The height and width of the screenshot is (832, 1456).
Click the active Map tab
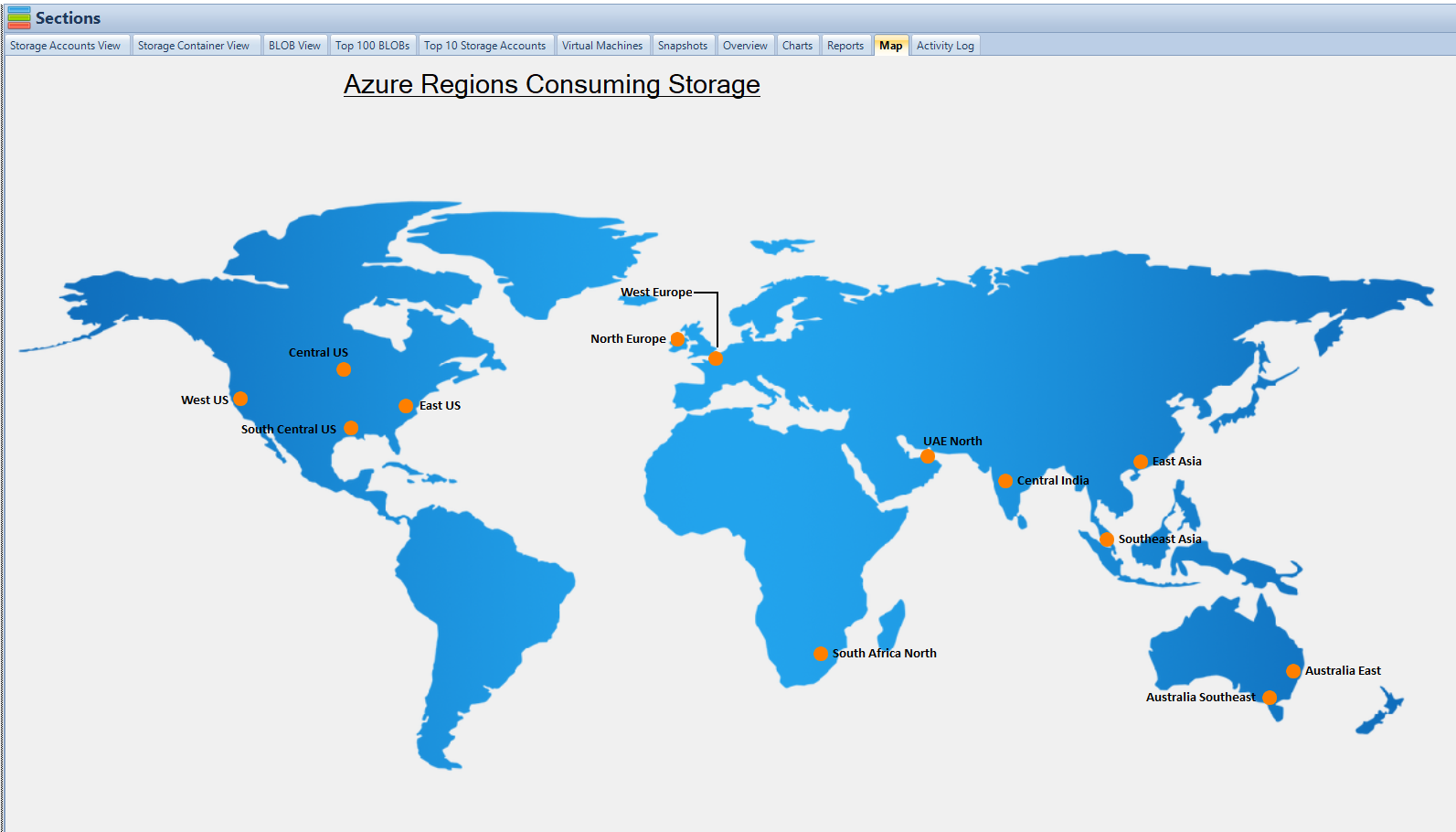point(891,46)
